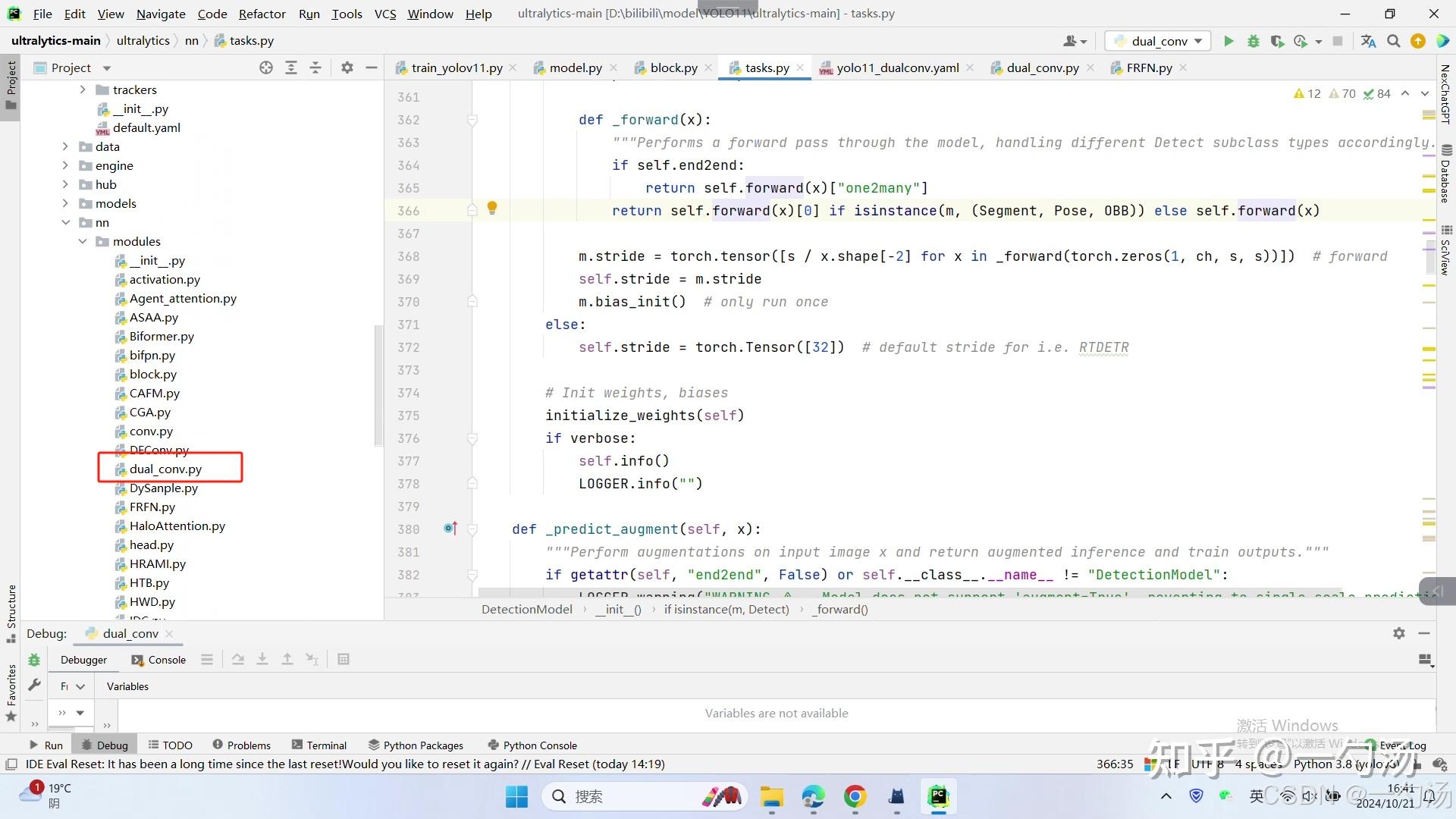
Task: Click the green Run button in toolbar
Action: pyautogui.click(x=1228, y=41)
